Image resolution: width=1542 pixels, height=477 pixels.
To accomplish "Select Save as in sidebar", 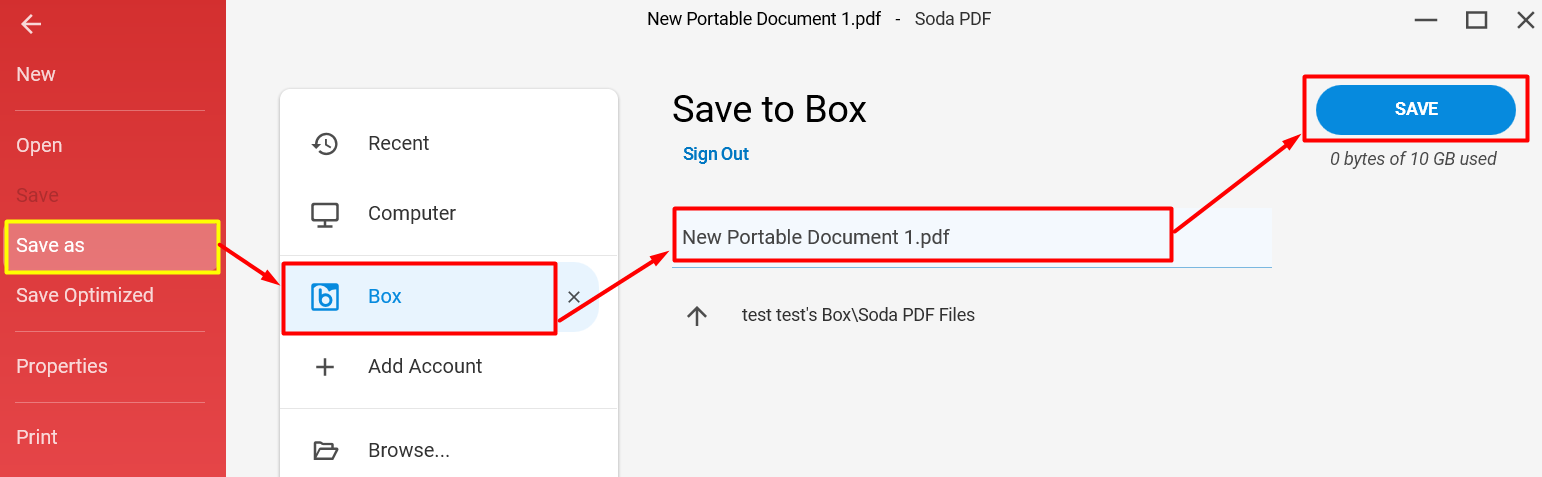I will point(112,246).
